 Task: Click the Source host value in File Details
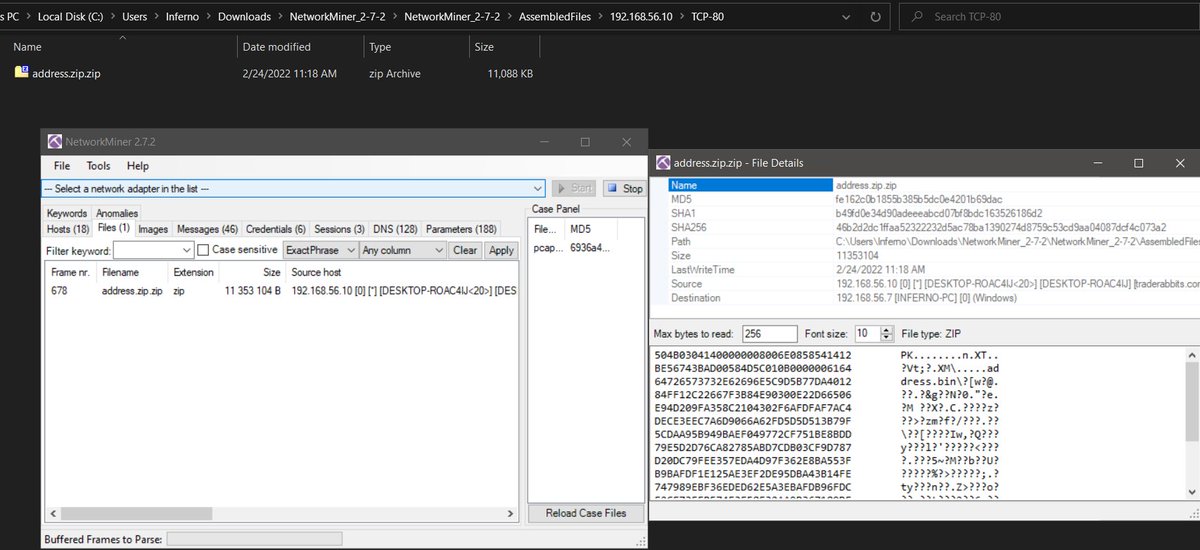click(1016, 284)
